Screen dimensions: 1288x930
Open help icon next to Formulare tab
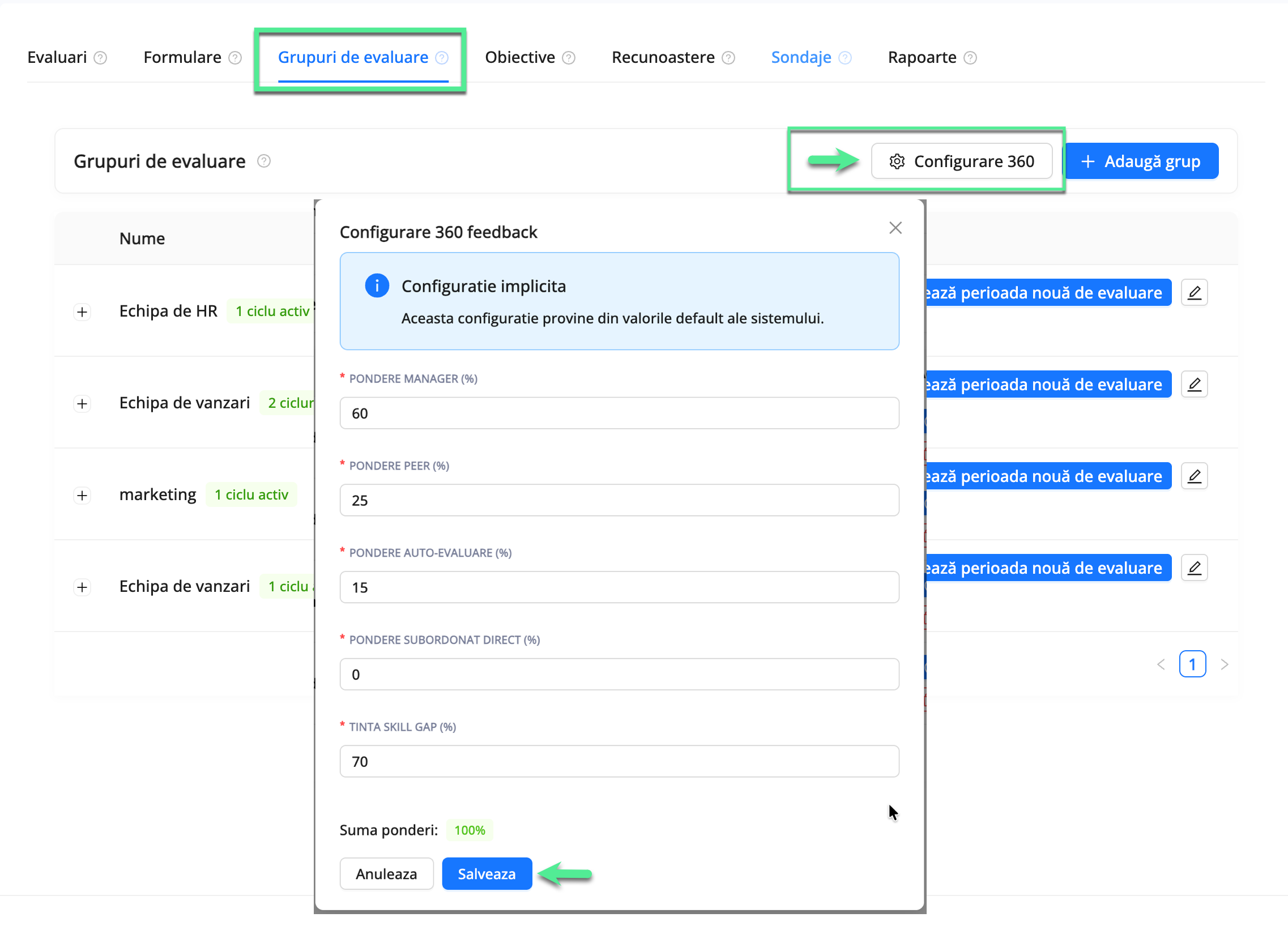pos(235,58)
